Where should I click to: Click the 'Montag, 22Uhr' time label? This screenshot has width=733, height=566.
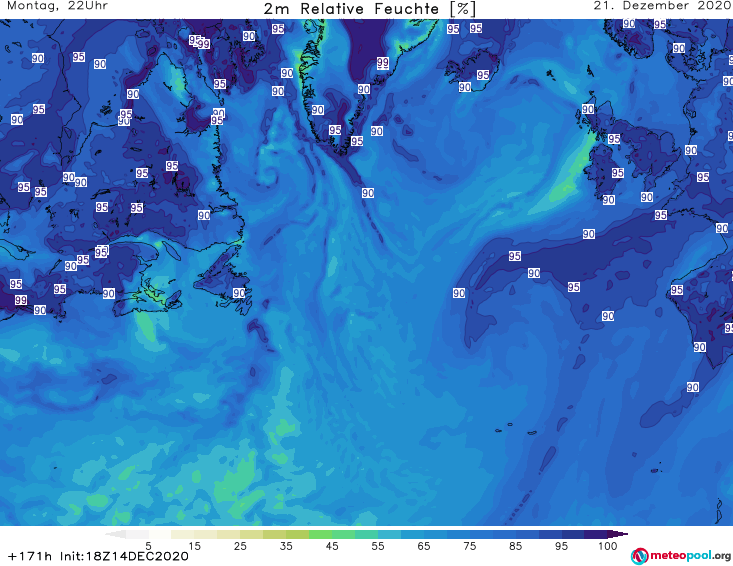point(57,6)
